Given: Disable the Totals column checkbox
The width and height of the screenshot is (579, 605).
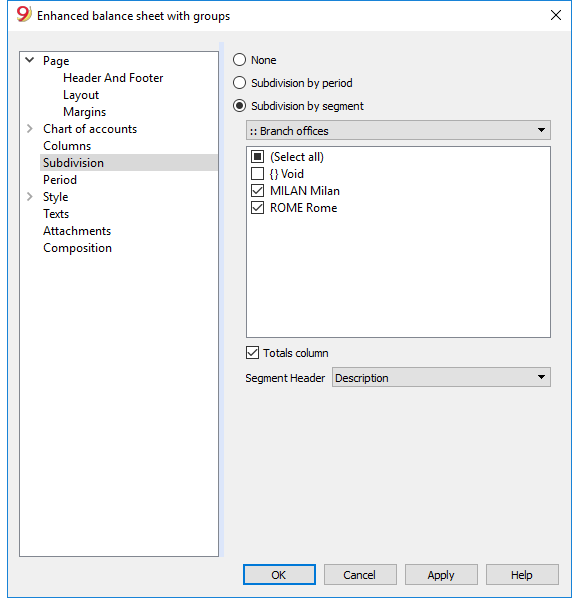Looking at the screenshot, I should coord(252,353).
